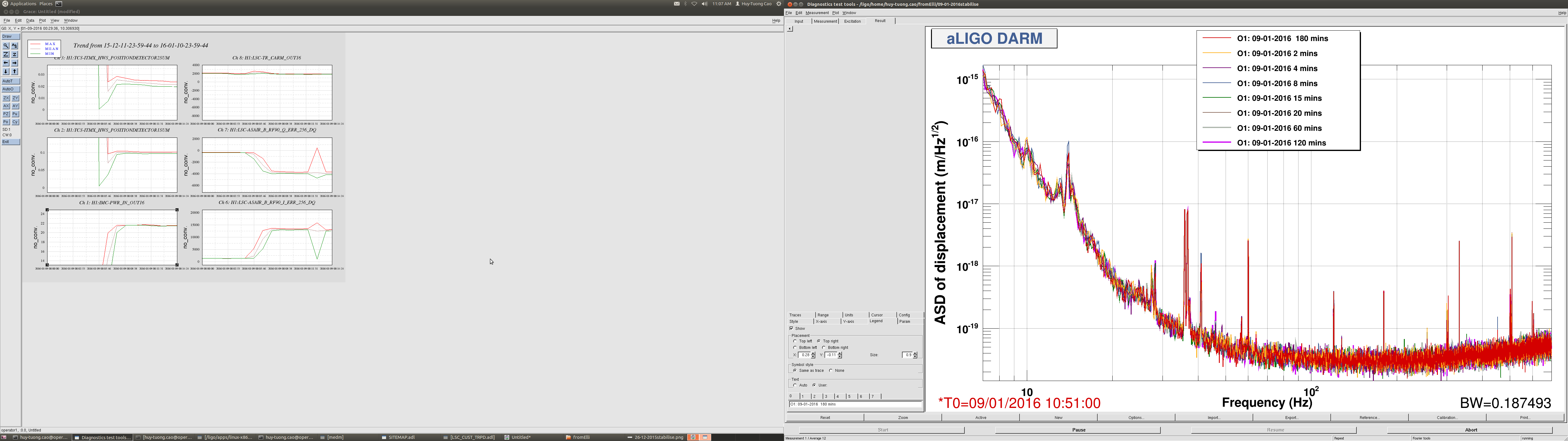Viewport: 1568px width, 441px height.
Task: Click the AX autoscale-X button
Action: (x=6, y=106)
